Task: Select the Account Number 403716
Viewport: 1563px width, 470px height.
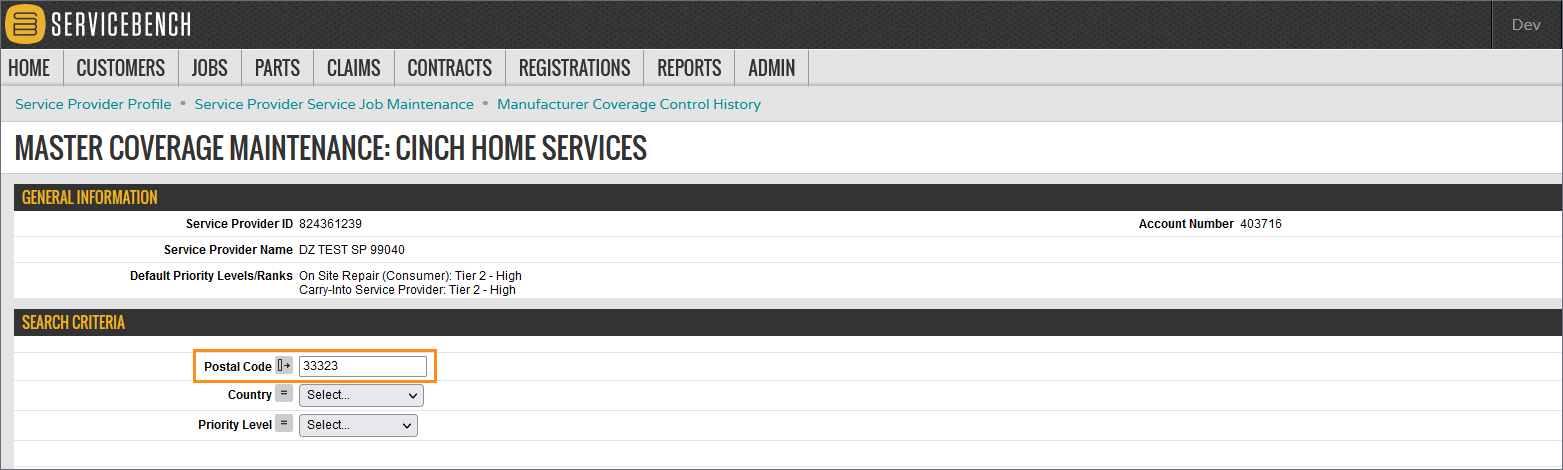Action: pyautogui.click(x=1260, y=224)
